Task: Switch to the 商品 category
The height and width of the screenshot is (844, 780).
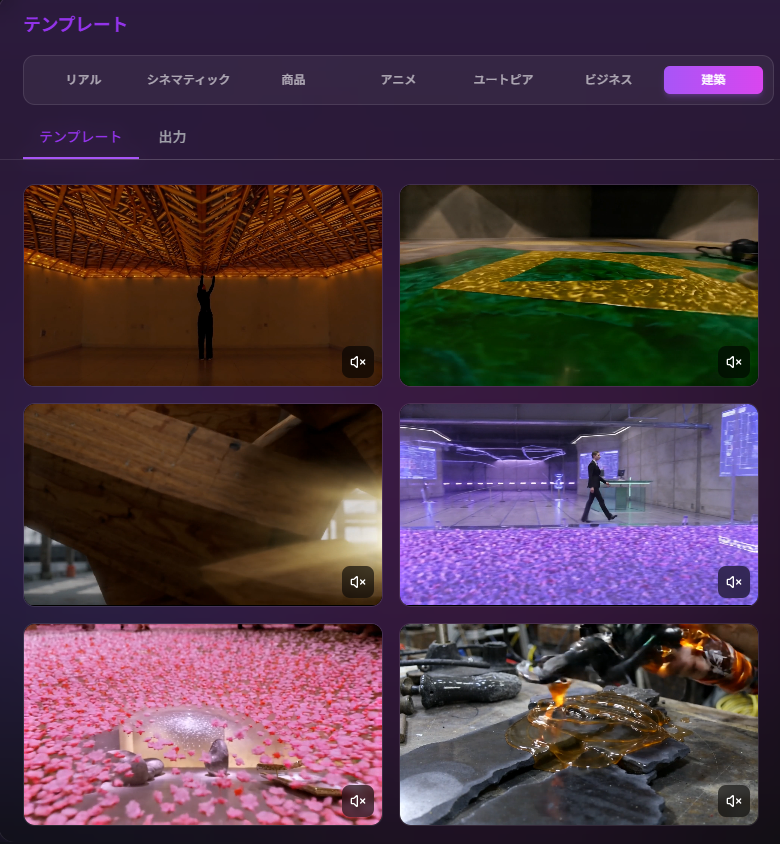Action: [293, 80]
